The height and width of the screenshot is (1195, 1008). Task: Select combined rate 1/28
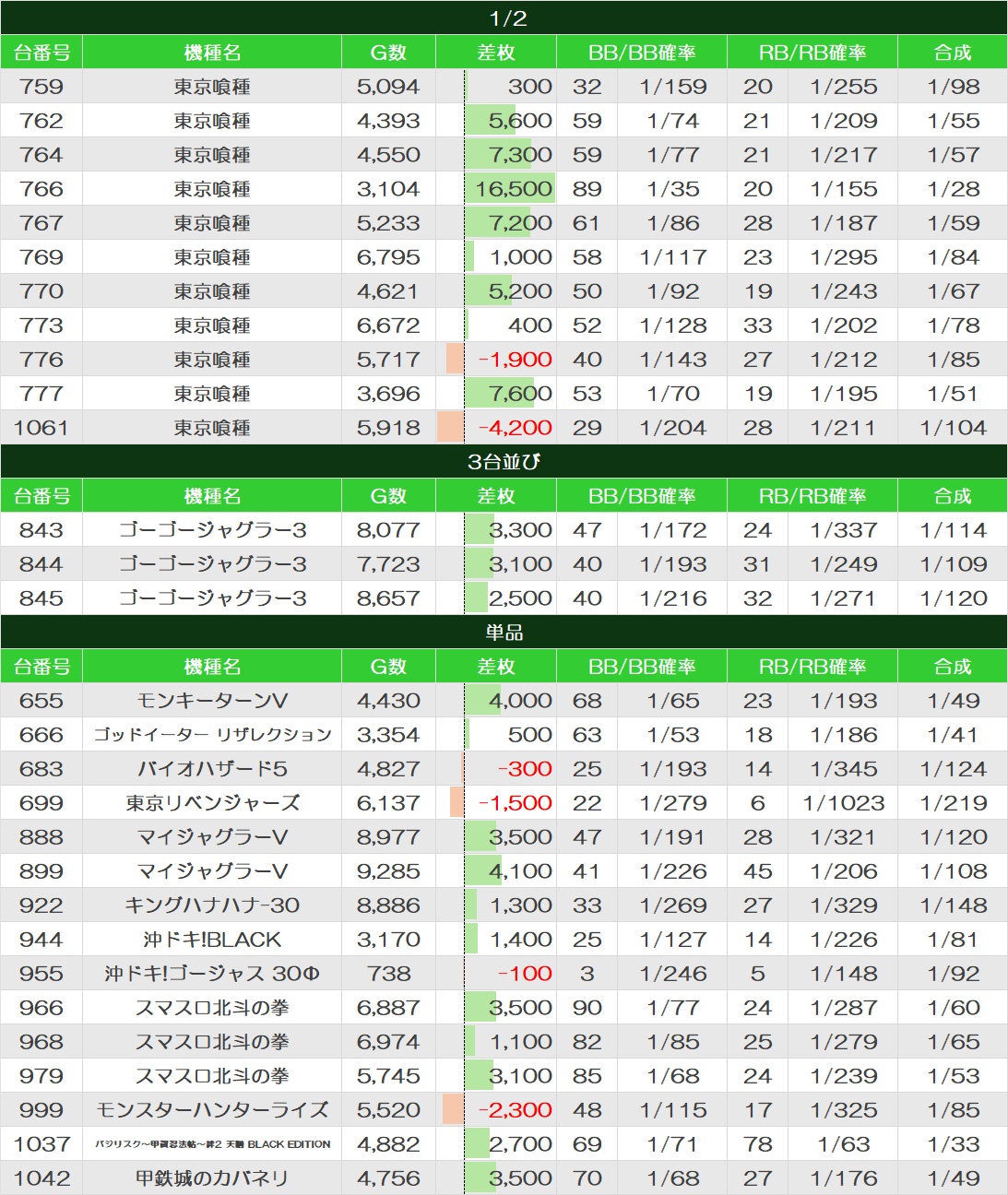tap(954, 189)
